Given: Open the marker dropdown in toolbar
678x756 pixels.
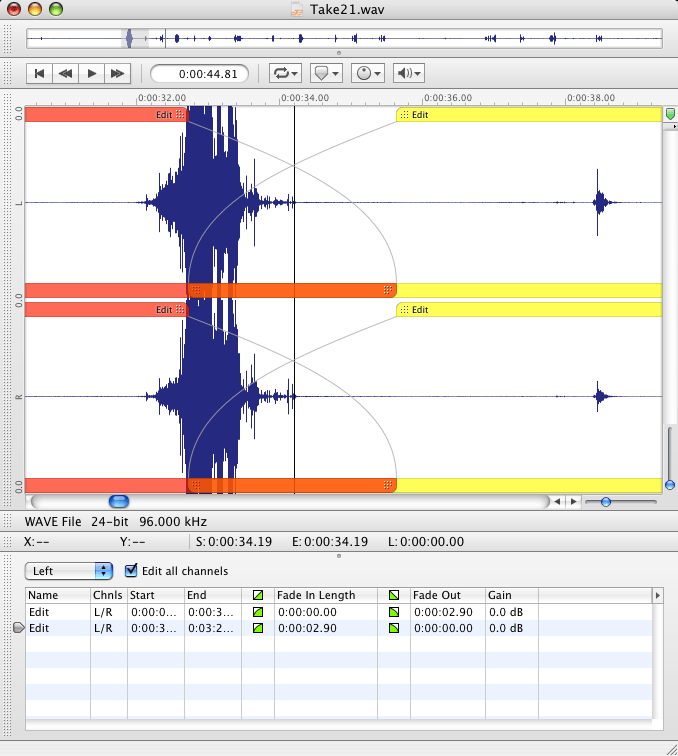Looking at the screenshot, I should [326, 73].
